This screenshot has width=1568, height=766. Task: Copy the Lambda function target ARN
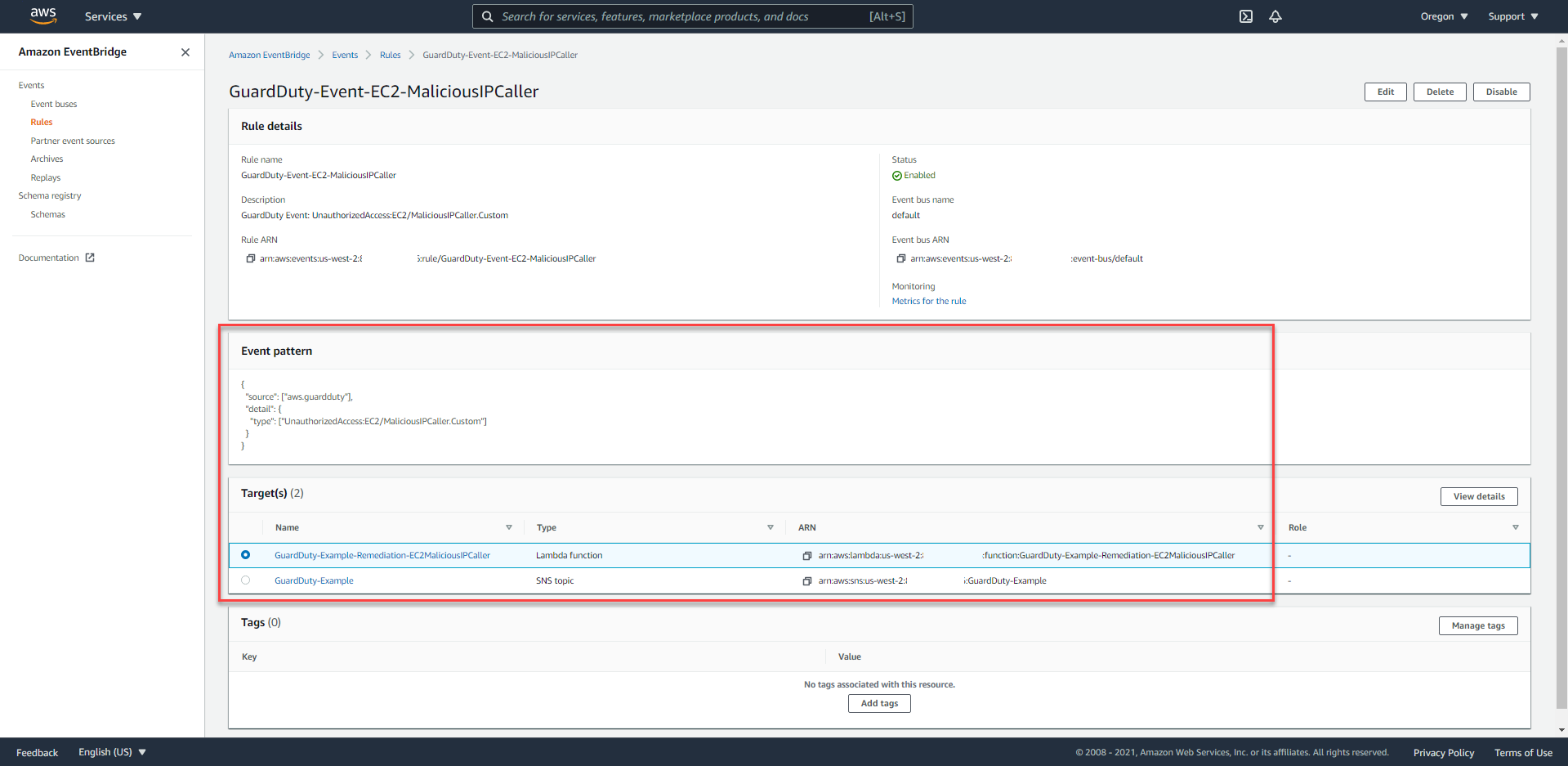tap(807, 556)
